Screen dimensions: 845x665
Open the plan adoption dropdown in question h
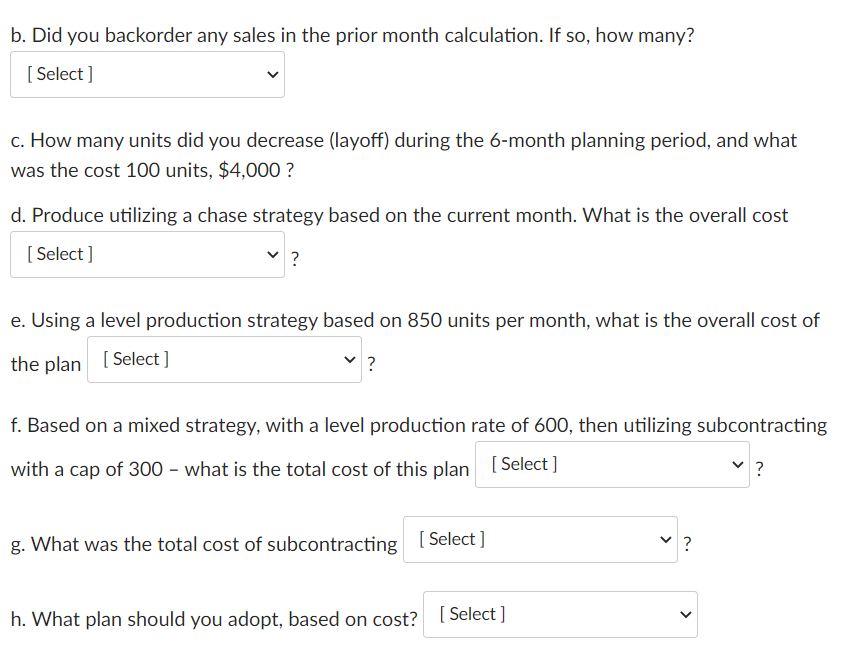click(560, 614)
